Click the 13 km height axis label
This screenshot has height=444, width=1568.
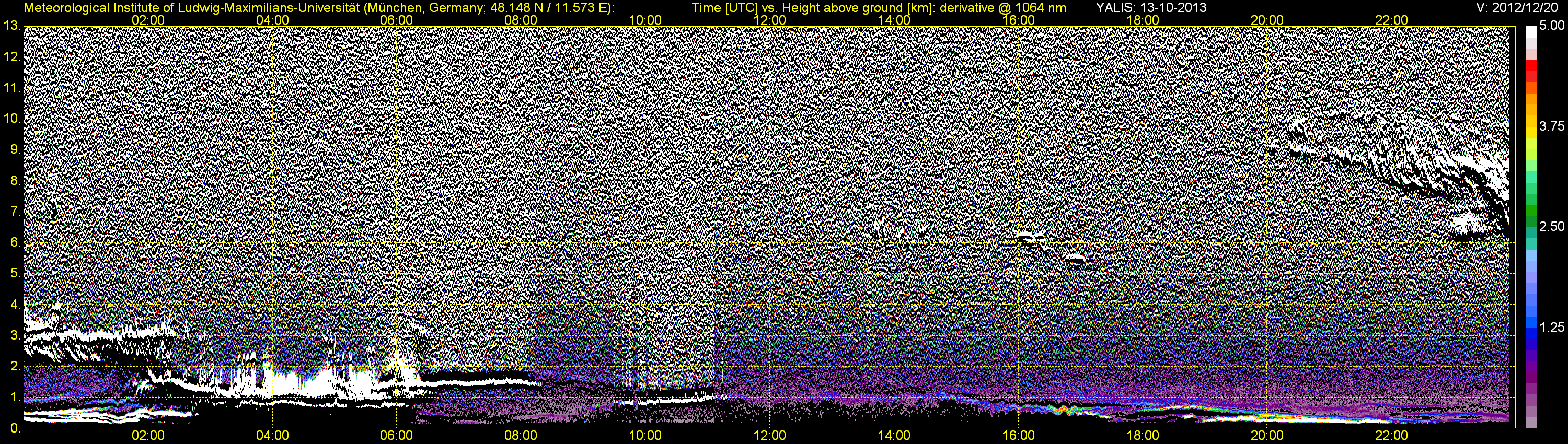tap(11, 26)
